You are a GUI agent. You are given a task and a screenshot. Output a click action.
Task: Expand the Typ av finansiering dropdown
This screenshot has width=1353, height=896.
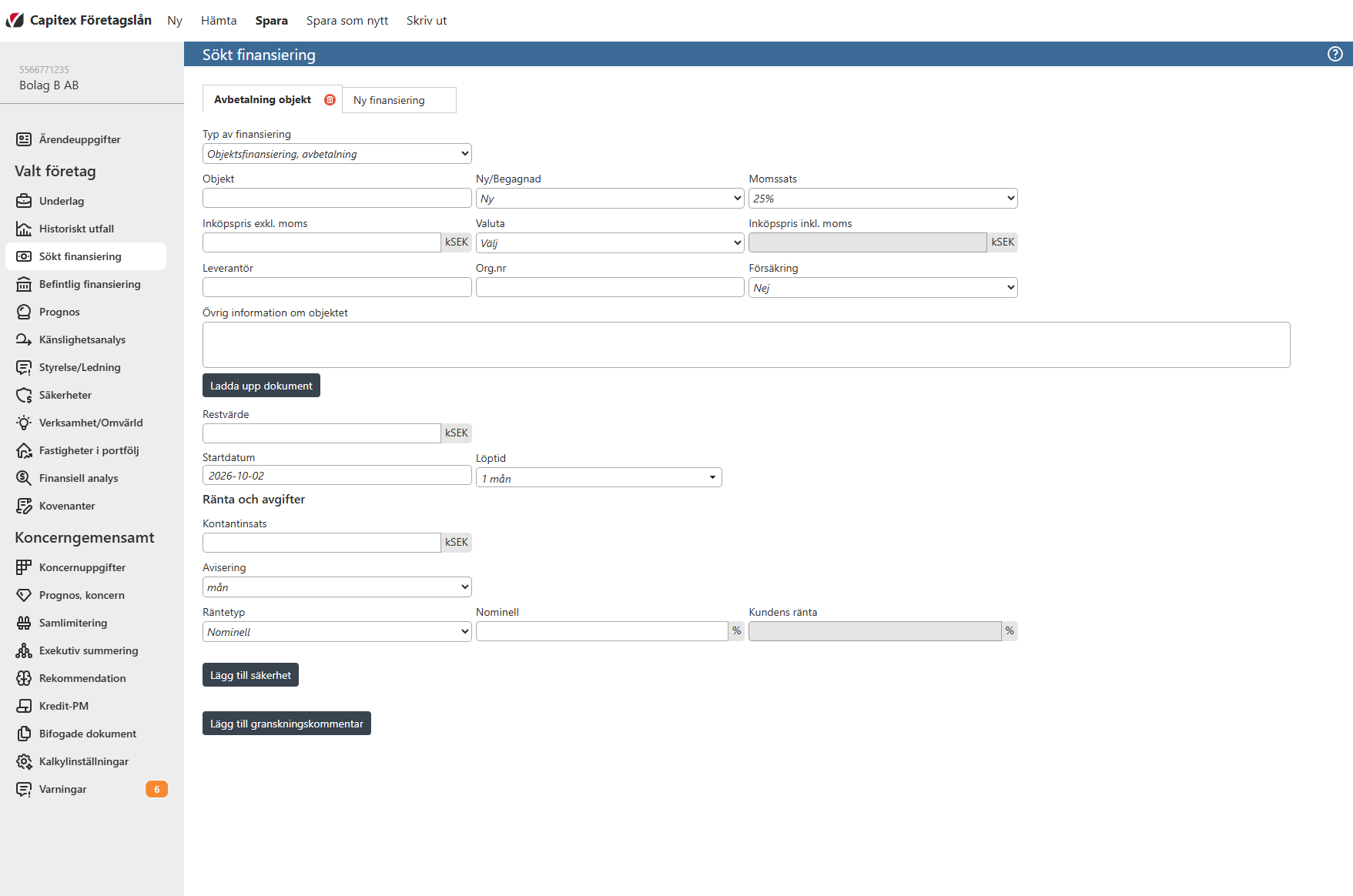(x=337, y=154)
